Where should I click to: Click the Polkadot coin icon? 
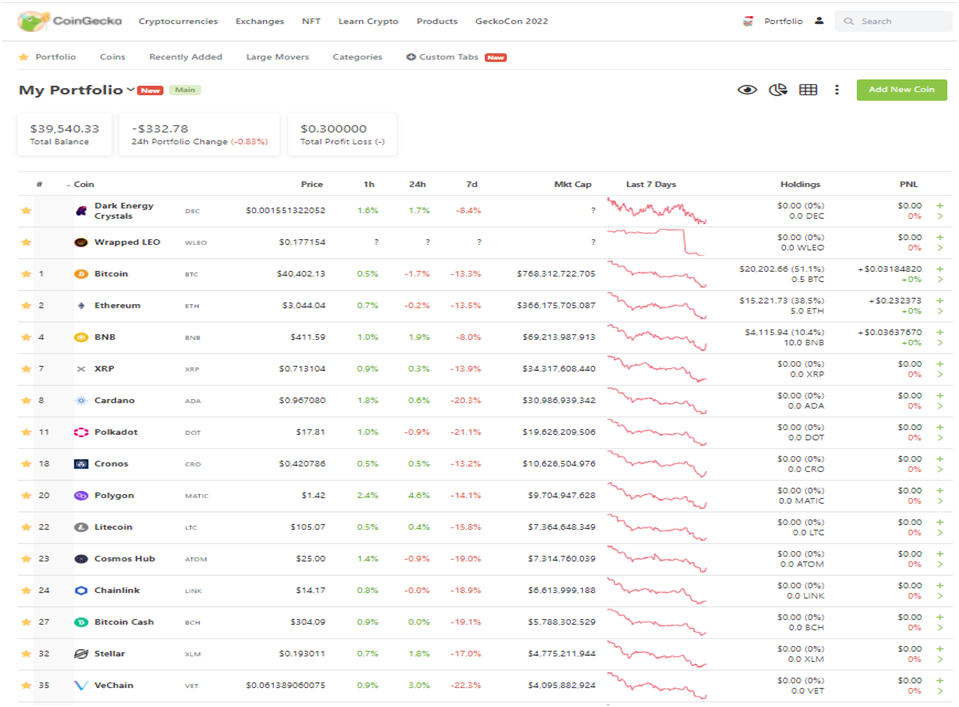pyautogui.click(x=81, y=432)
